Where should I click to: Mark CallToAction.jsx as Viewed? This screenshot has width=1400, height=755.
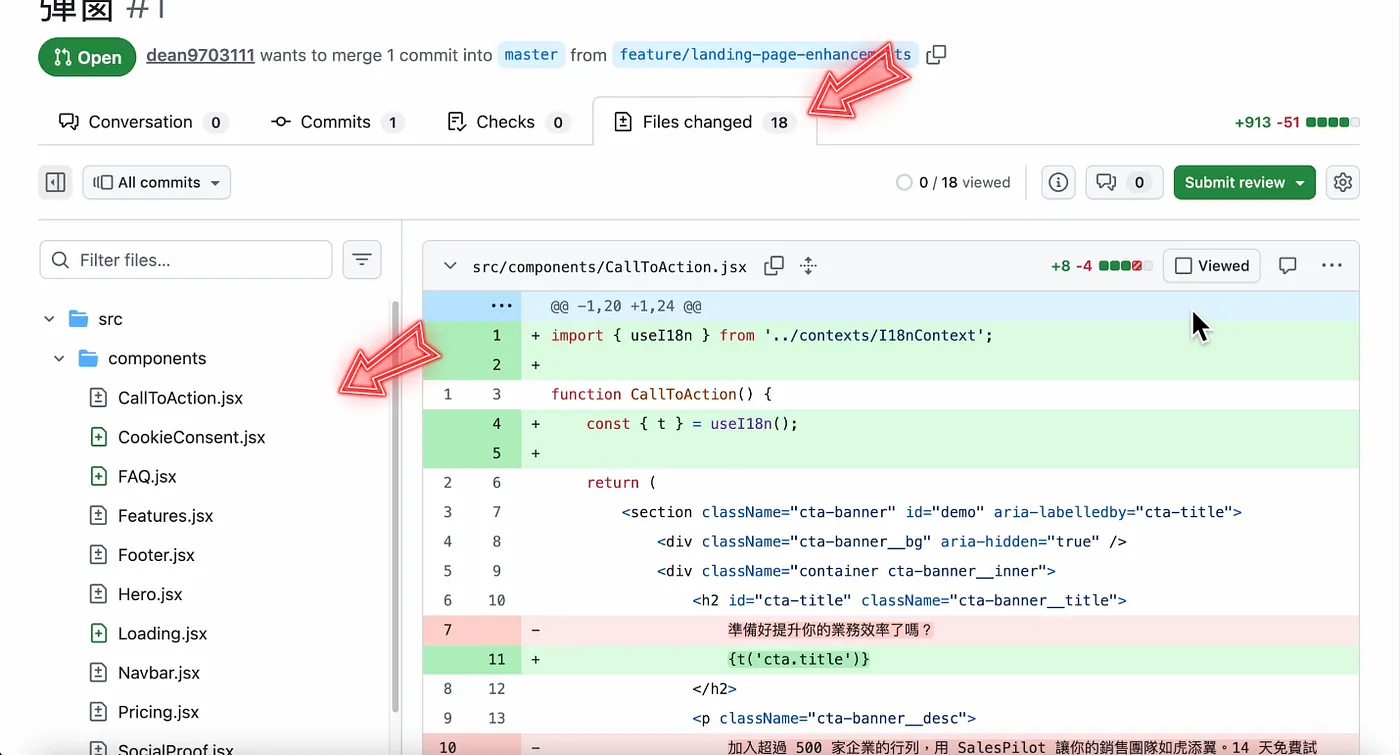pyautogui.click(x=1212, y=266)
